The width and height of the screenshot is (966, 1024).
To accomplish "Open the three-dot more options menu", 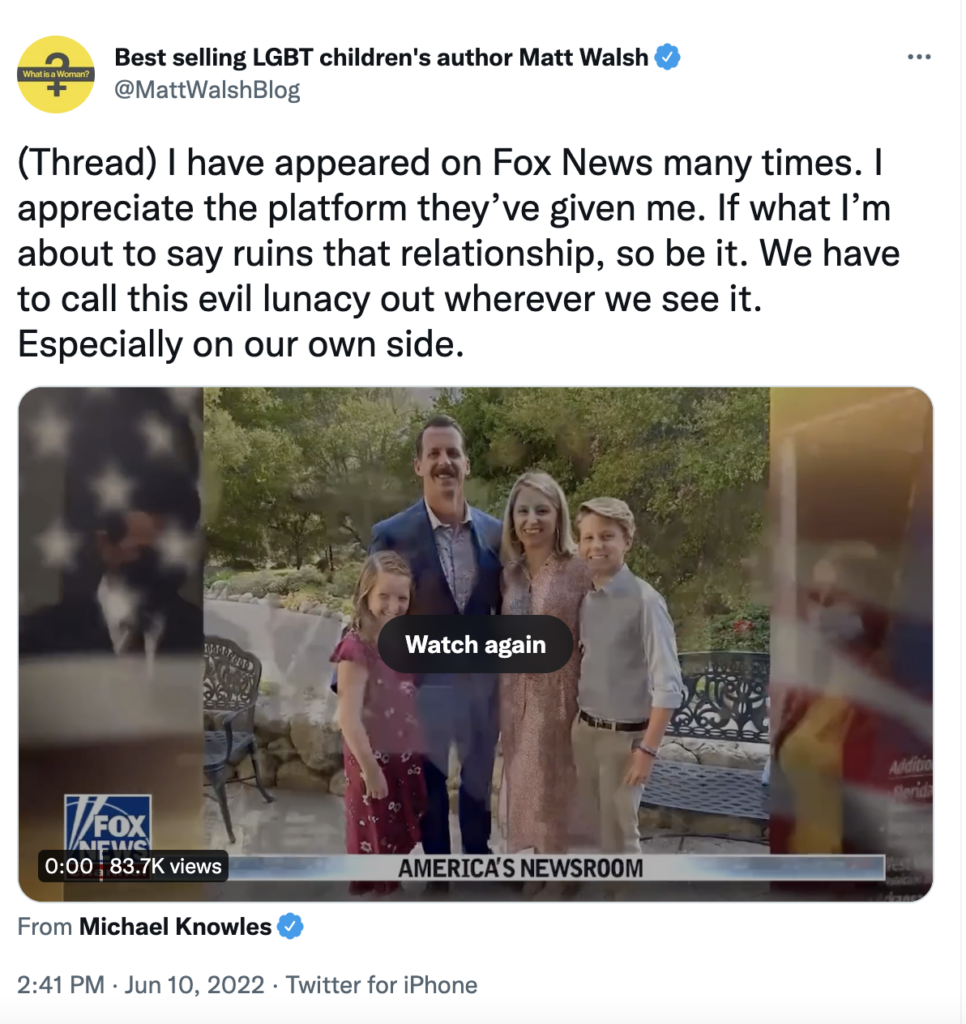I will 919,57.
